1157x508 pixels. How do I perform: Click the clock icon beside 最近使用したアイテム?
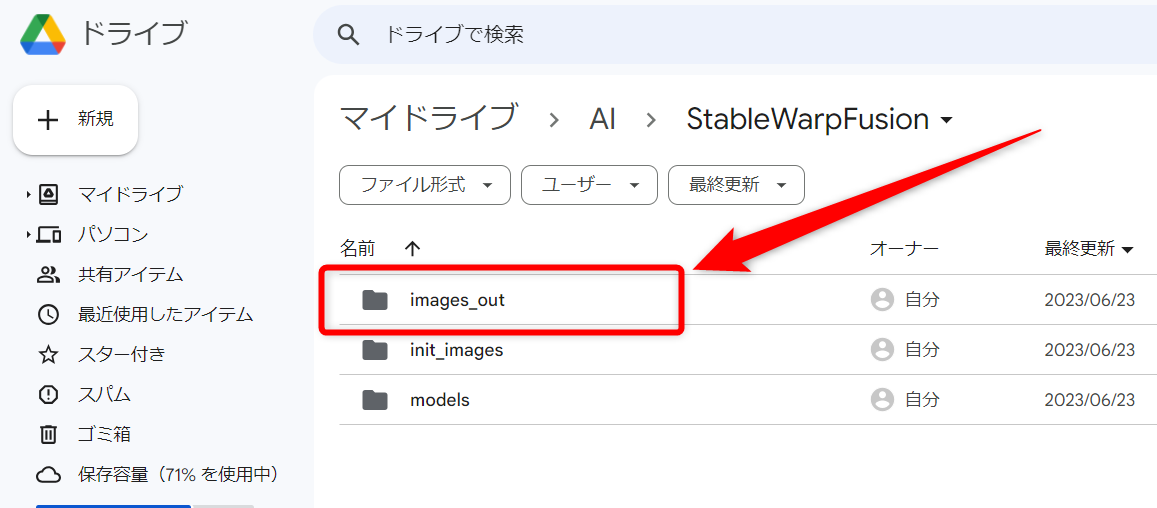pyautogui.click(x=48, y=315)
